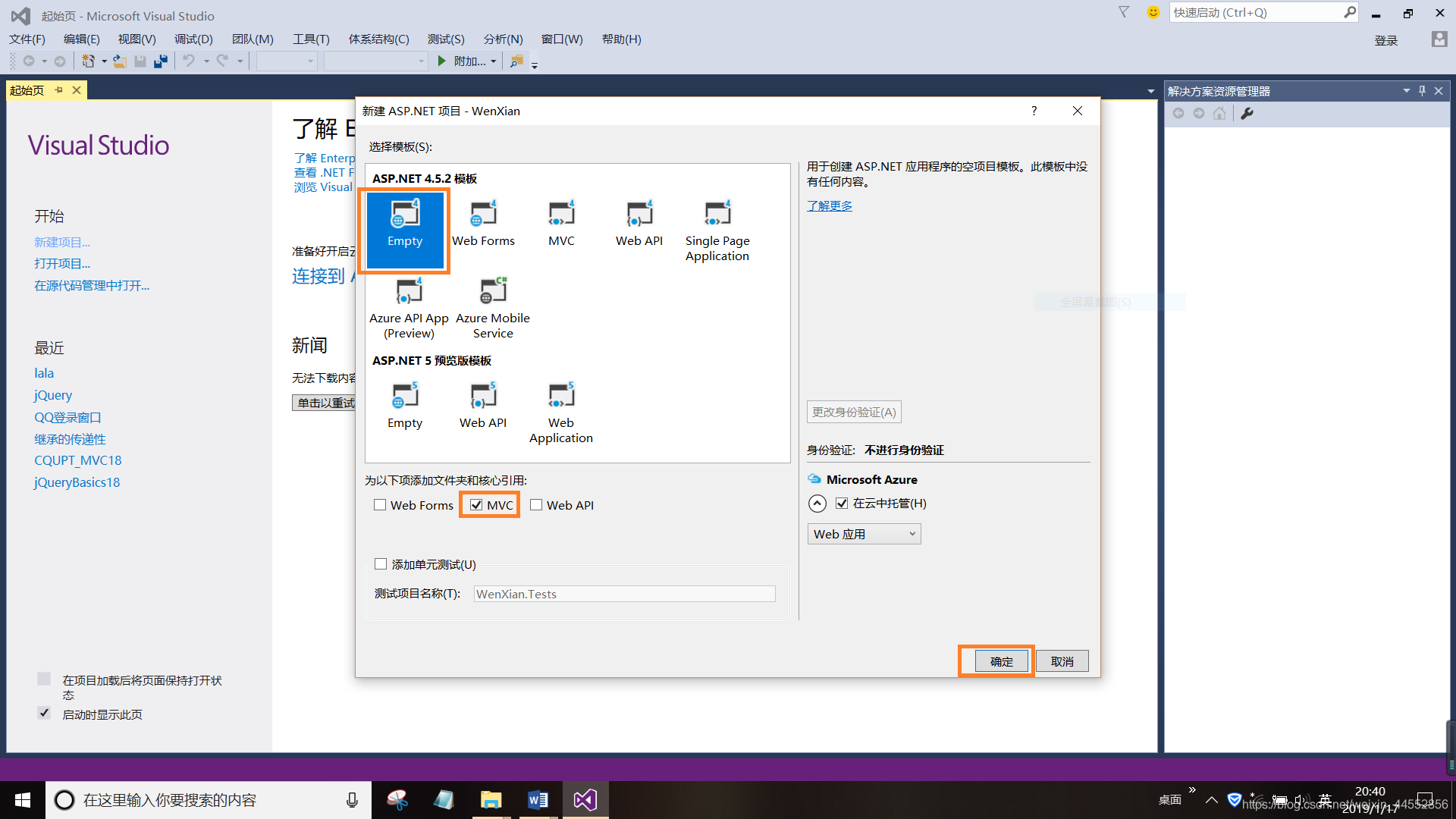Image resolution: width=1456 pixels, height=819 pixels.
Task: Select the ASP.NET 5 Empty template
Action: 405,406
